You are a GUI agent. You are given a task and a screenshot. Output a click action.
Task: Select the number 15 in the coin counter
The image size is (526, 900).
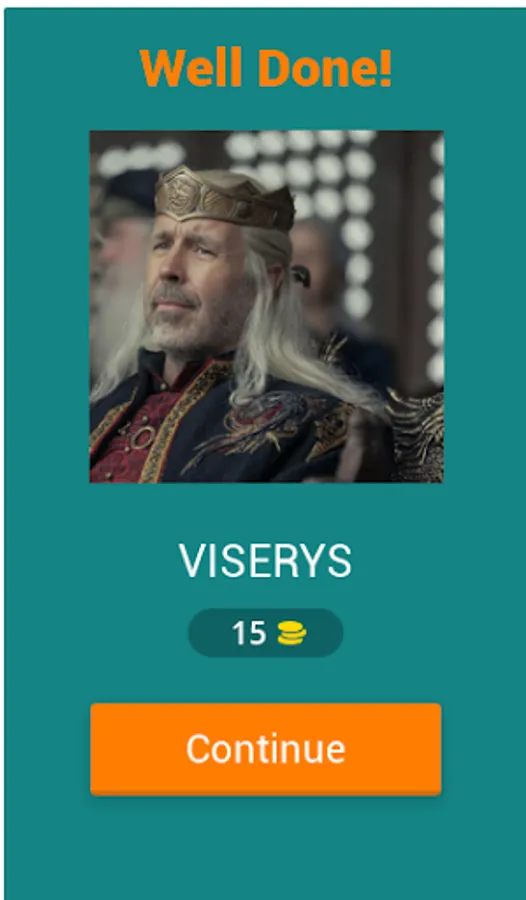click(x=249, y=634)
